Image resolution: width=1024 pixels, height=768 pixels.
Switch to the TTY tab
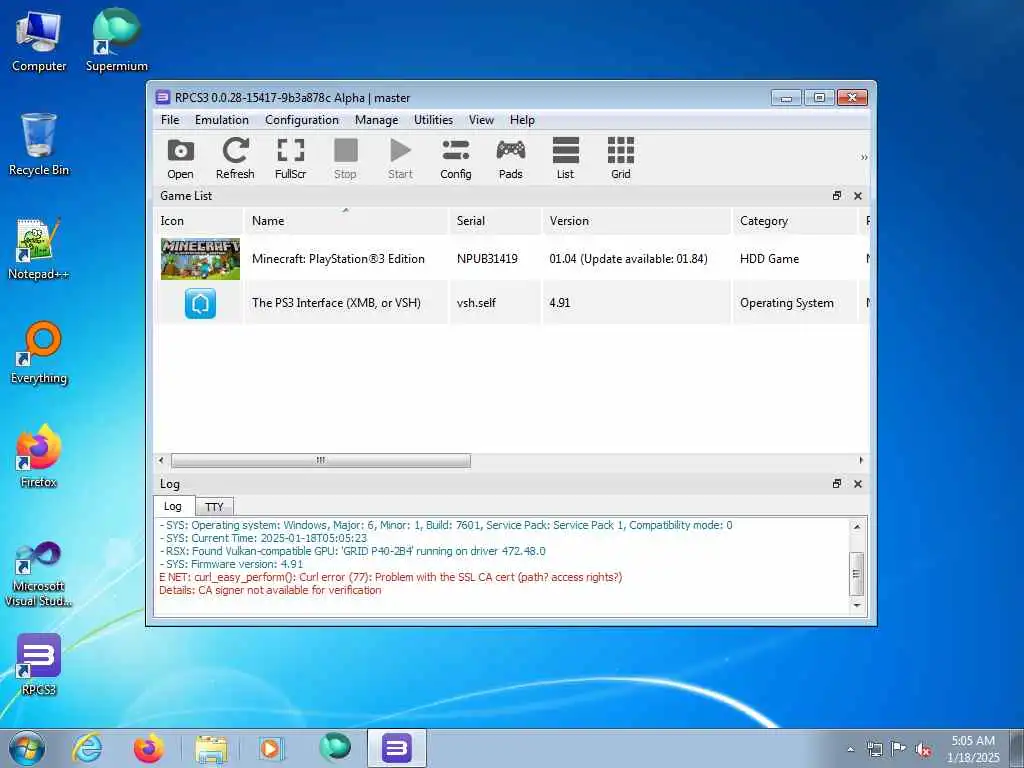214,507
